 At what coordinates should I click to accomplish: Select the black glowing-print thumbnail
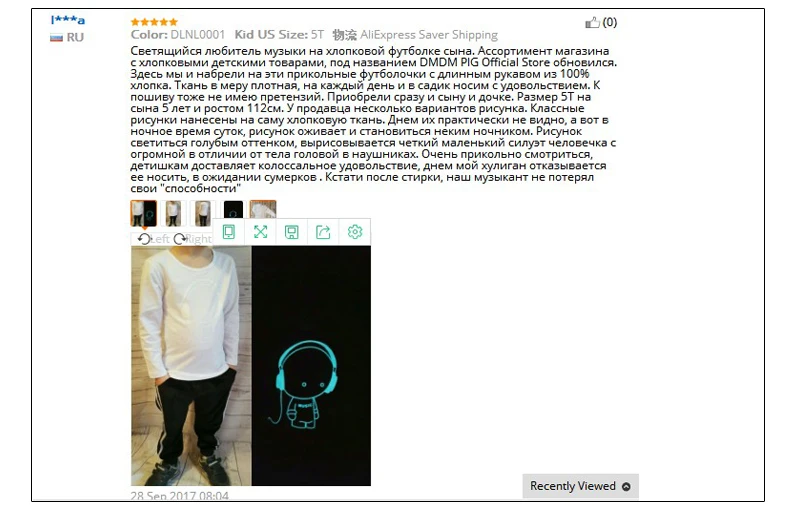[x=233, y=209]
